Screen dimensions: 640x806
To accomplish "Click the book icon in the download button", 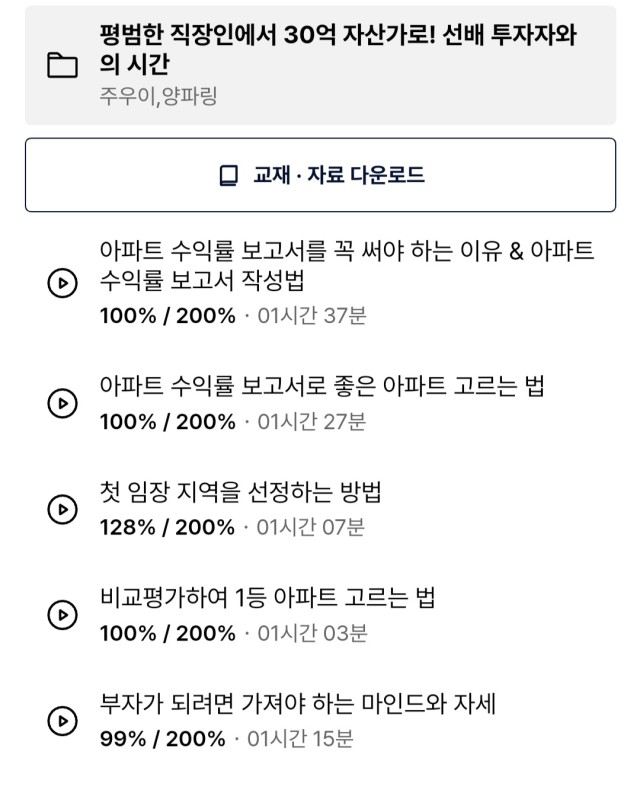I will click(x=229, y=175).
